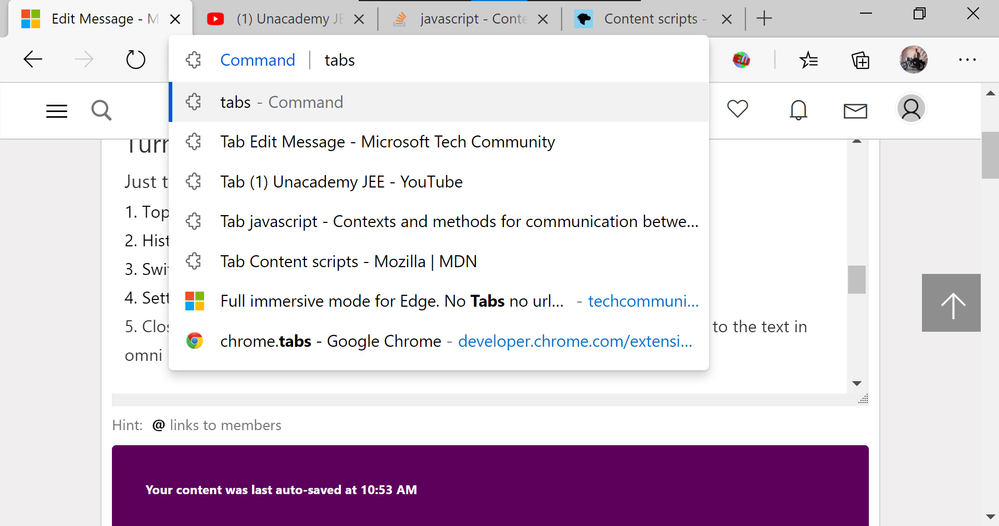Click the forward navigation arrow
The height and width of the screenshot is (526, 999).
click(x=83, y=60)
